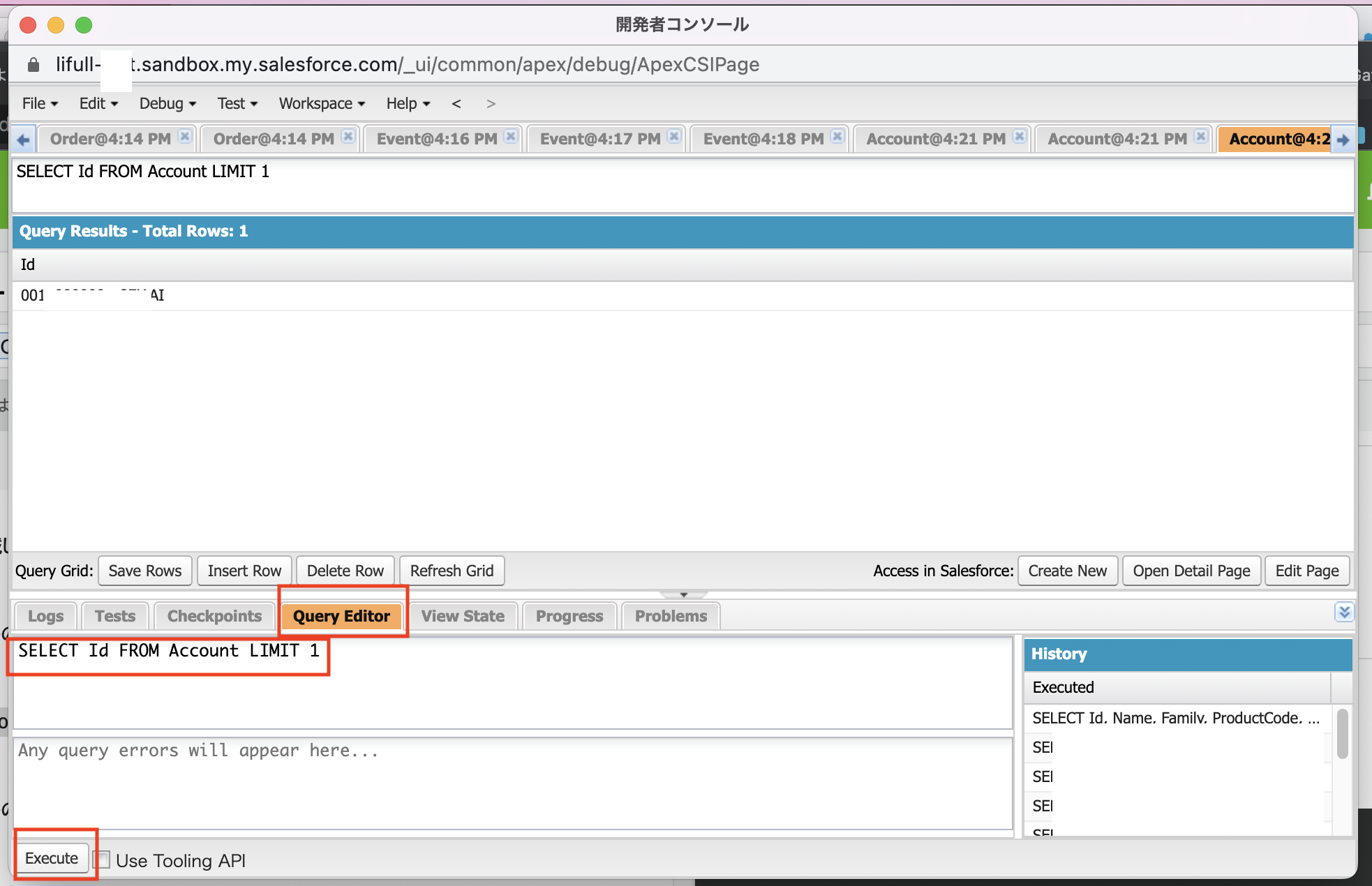This screenshot has height=886, width=1372.
Task: Click Create New button
Action: click(x=1068, y=571)
